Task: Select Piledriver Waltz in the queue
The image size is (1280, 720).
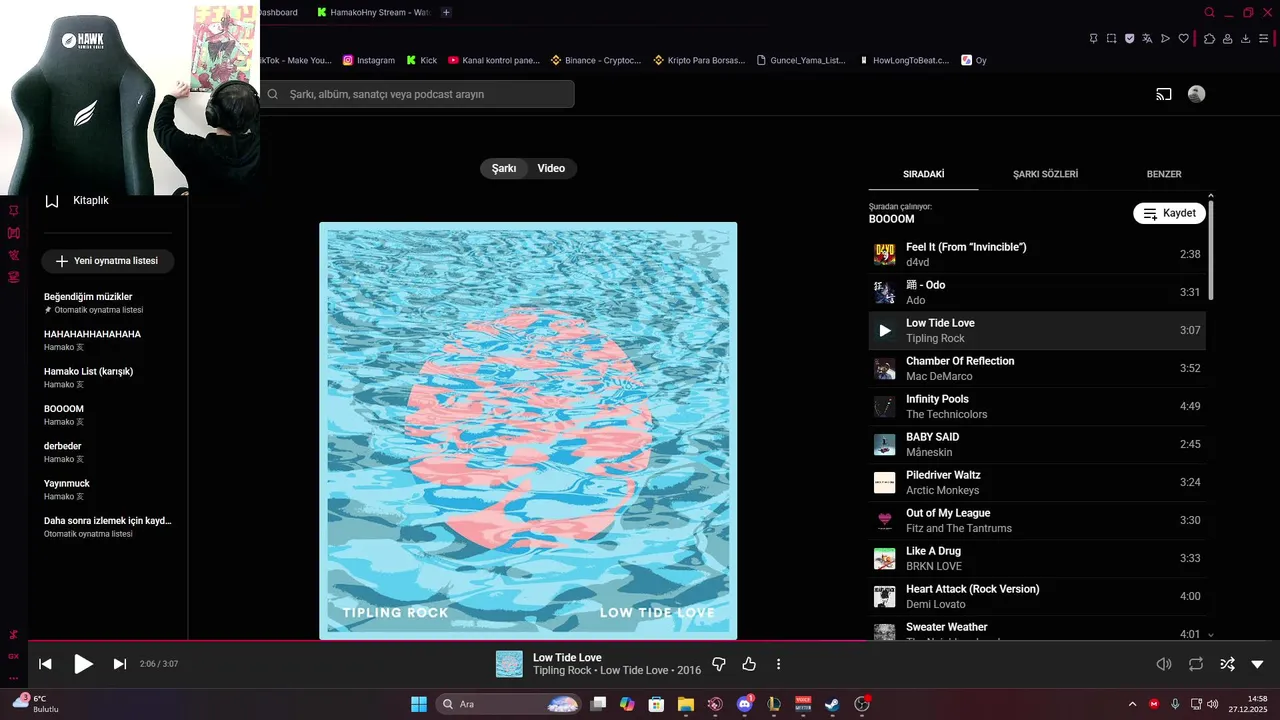Action: coord(1037,482)
